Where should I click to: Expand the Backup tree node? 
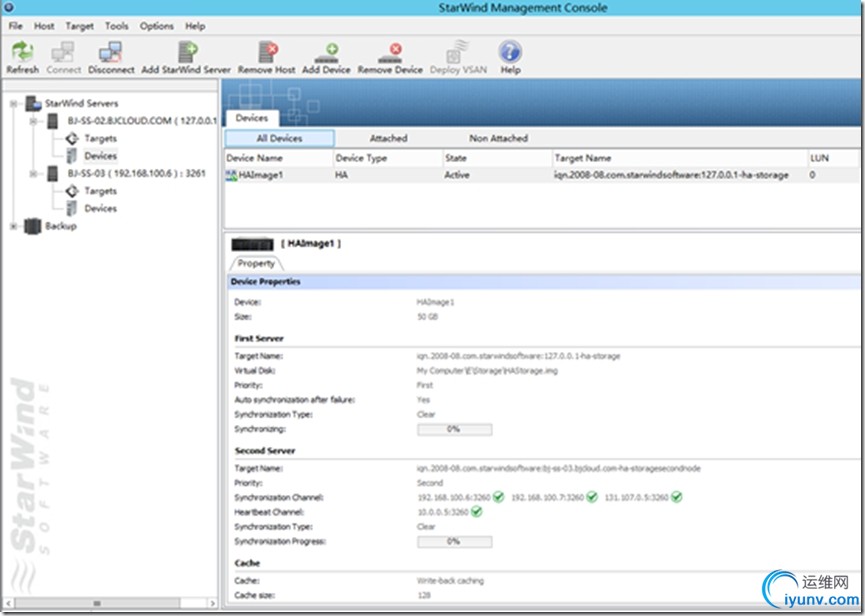click(x=14, y=226)
